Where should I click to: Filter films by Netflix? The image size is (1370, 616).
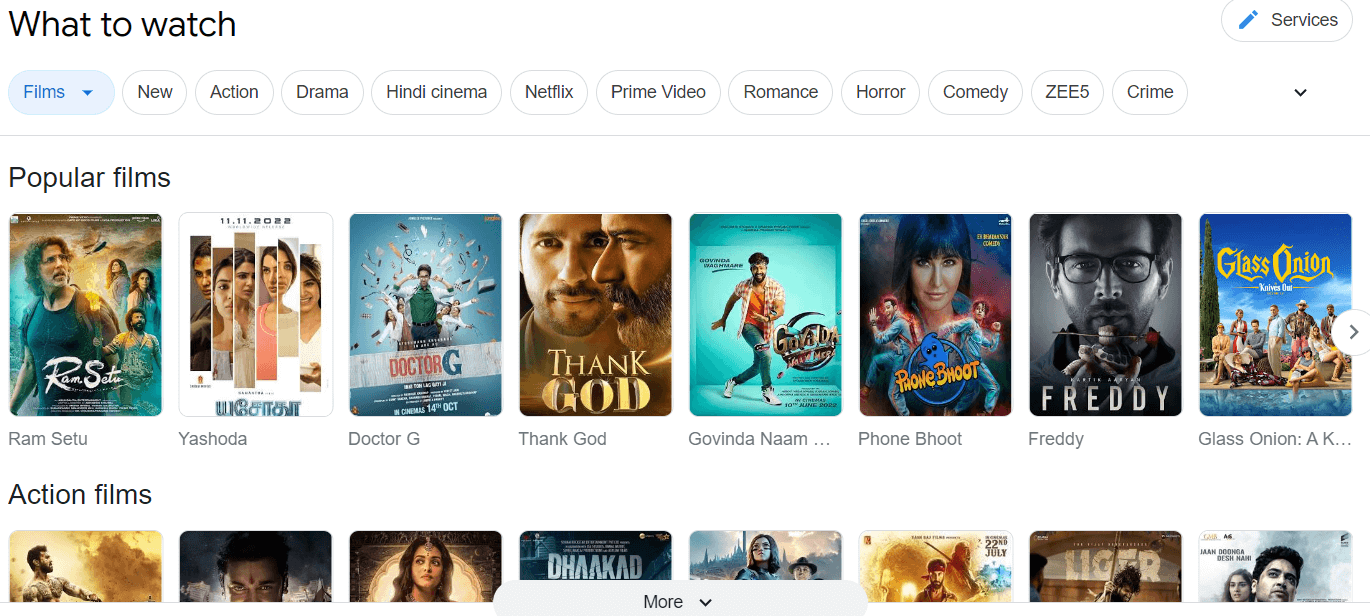549,92
